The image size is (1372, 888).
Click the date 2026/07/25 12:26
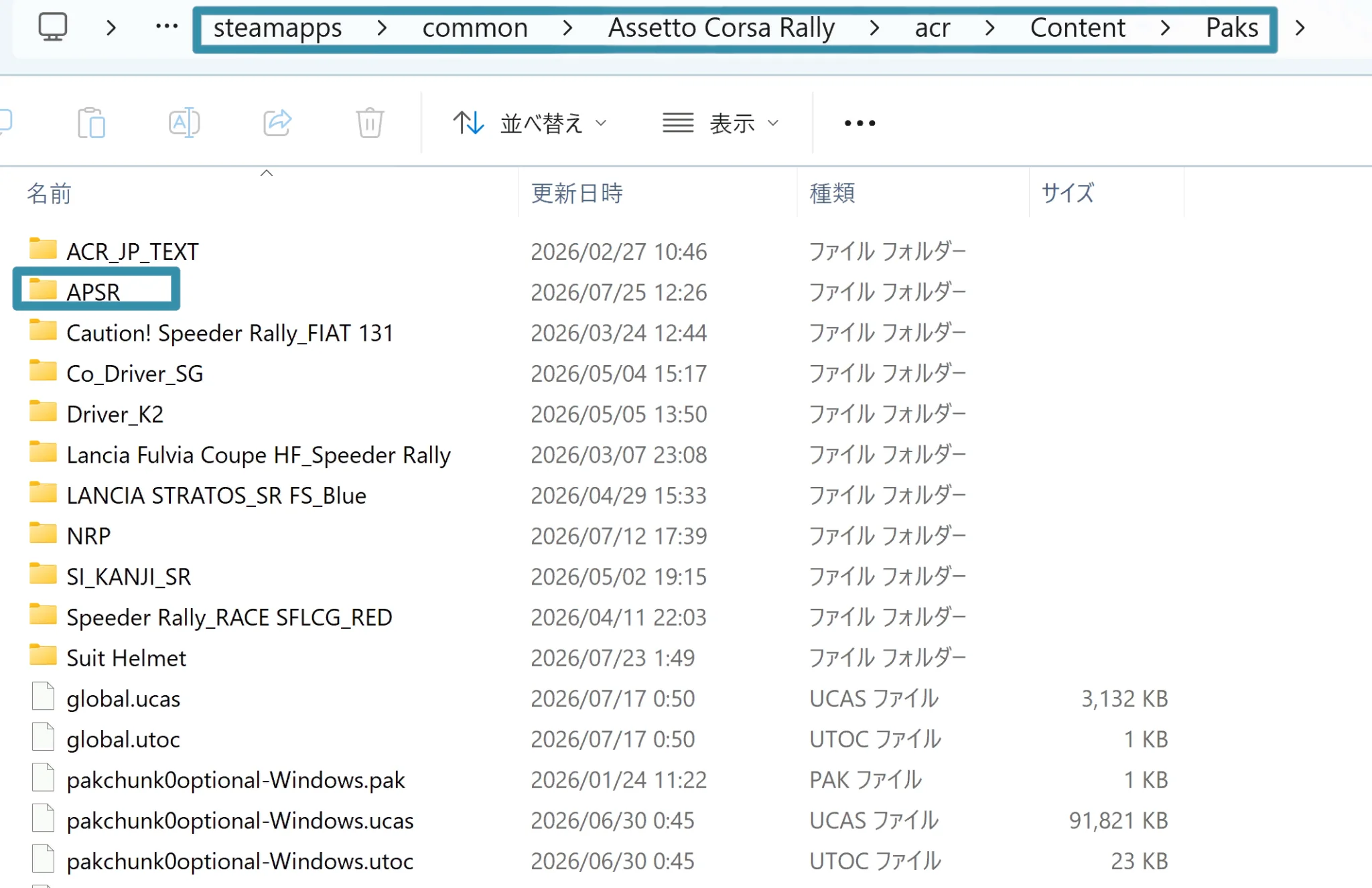[618, 293]
